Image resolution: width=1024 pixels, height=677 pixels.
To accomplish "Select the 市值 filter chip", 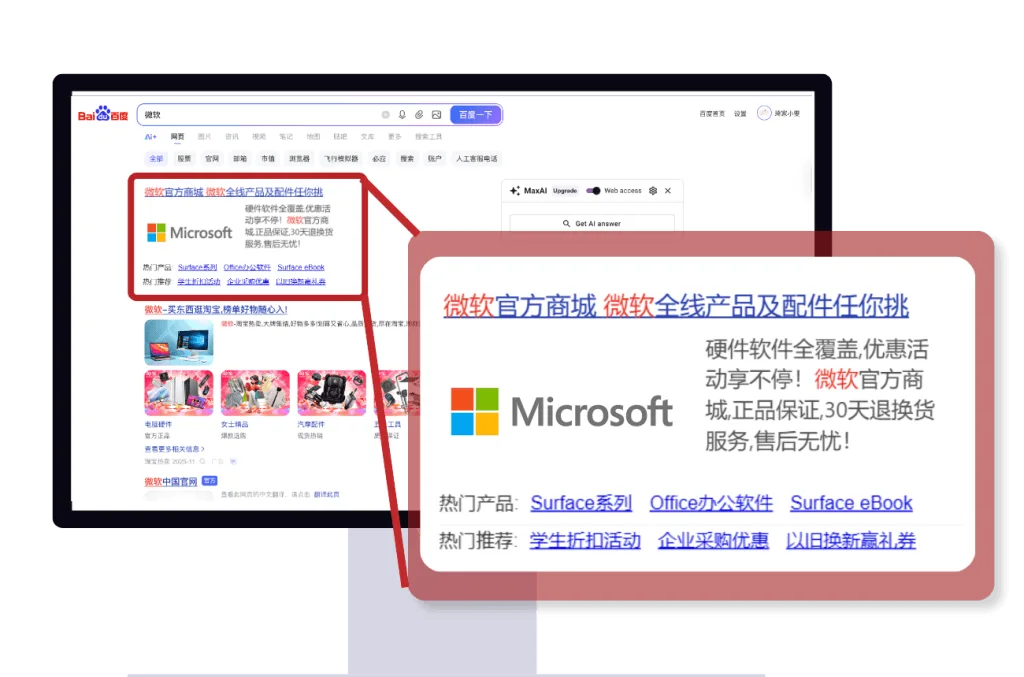I will coord(268,159).
